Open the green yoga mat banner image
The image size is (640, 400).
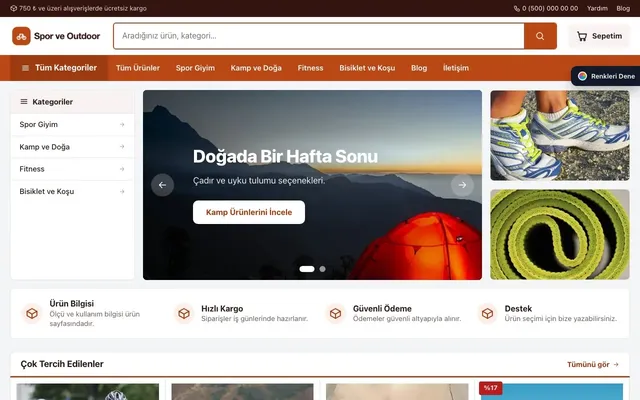(x=560, y=235)
